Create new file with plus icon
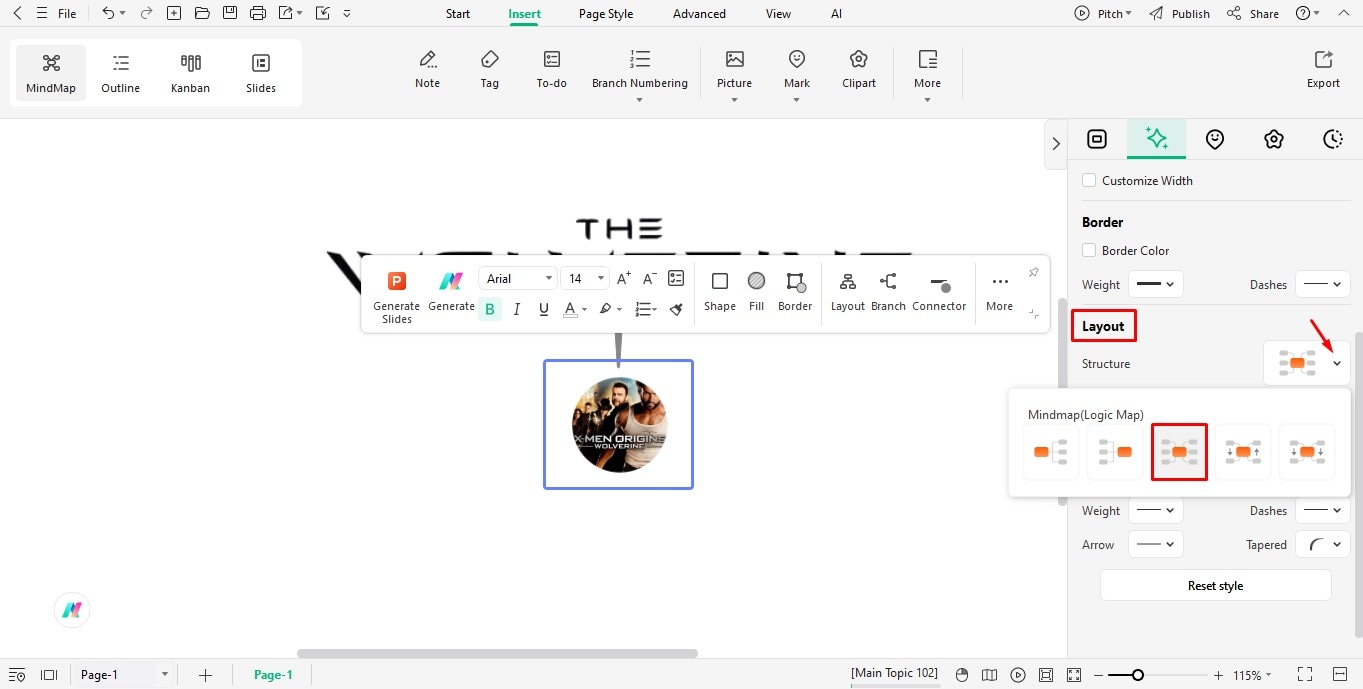Screen dimensions: 1363x689 (x=174, y=14)
